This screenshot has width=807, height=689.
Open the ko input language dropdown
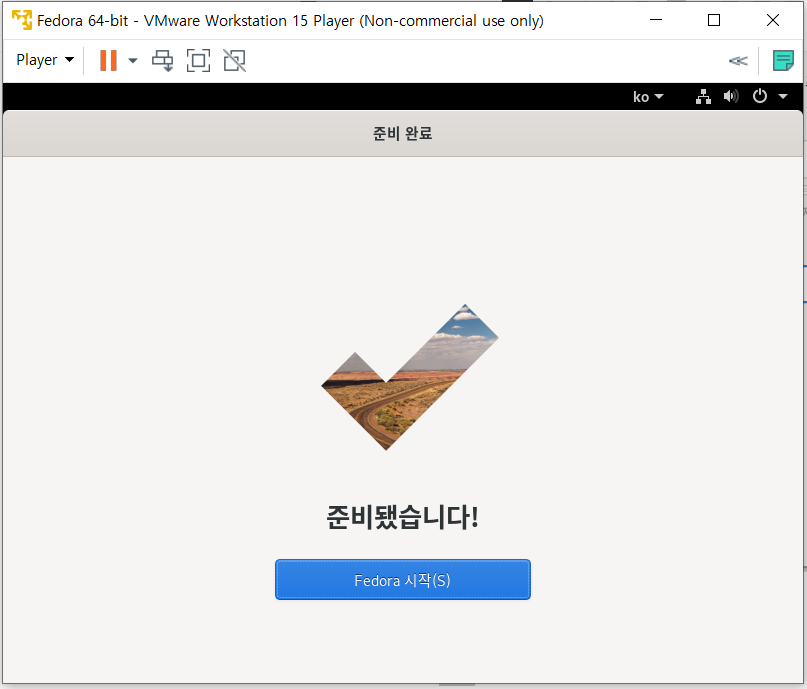648,97
